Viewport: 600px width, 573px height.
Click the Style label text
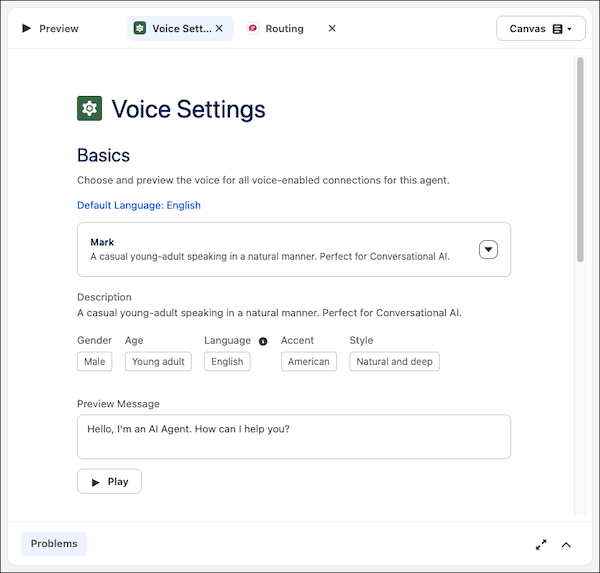click(361, 340)
